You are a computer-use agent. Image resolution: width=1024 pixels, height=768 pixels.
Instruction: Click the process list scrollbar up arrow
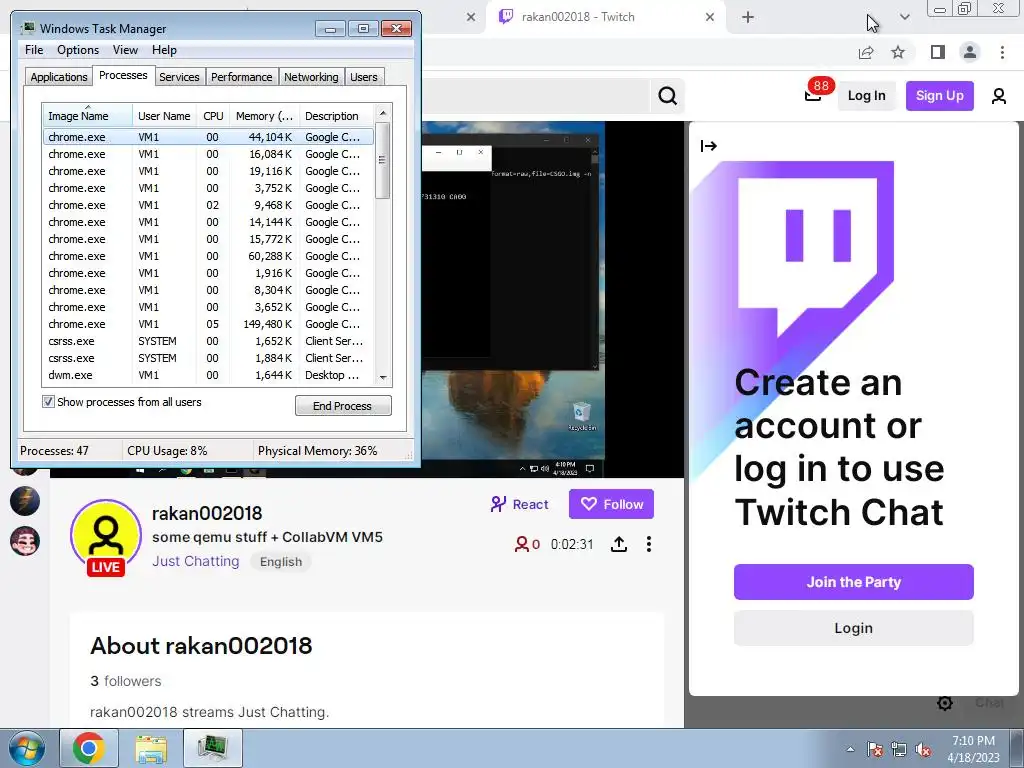(383, 113)
